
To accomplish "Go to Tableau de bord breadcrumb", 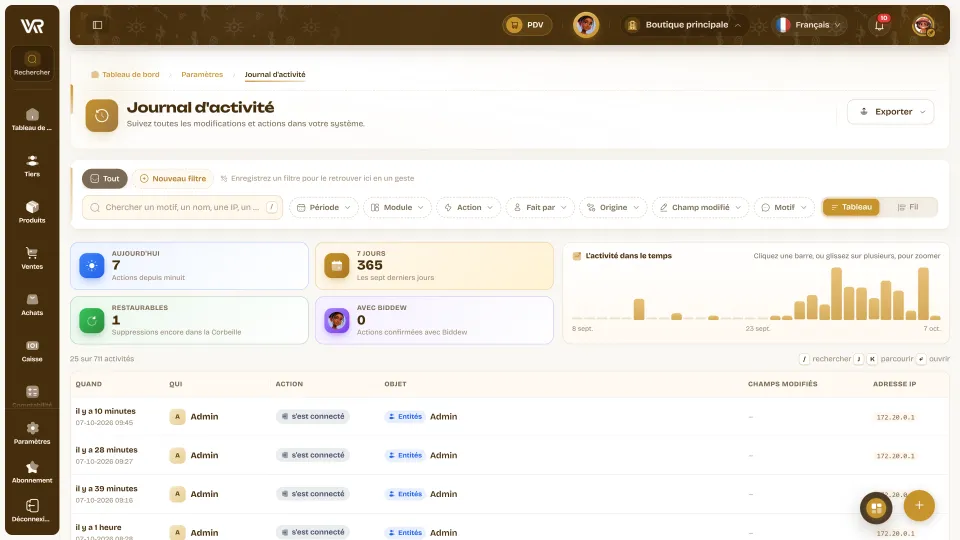I will pyautogui.click(x=126, y=75).
